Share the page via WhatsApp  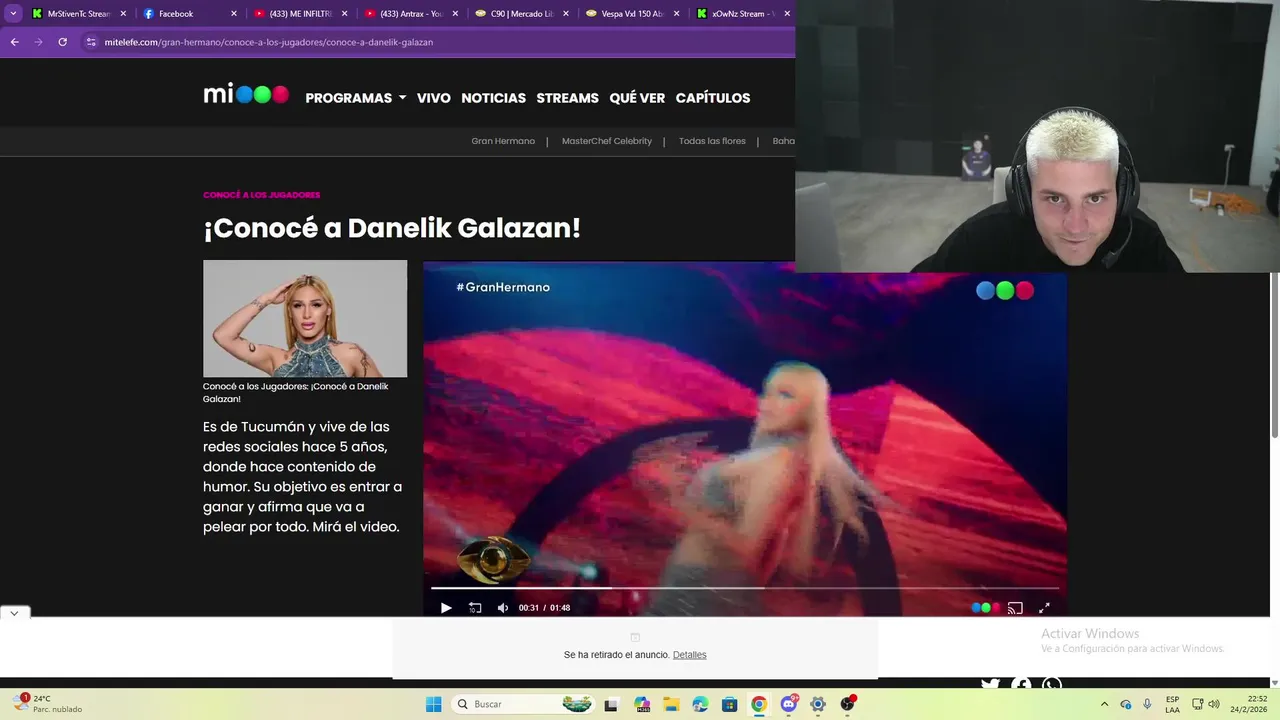[x=1052, y=685]
